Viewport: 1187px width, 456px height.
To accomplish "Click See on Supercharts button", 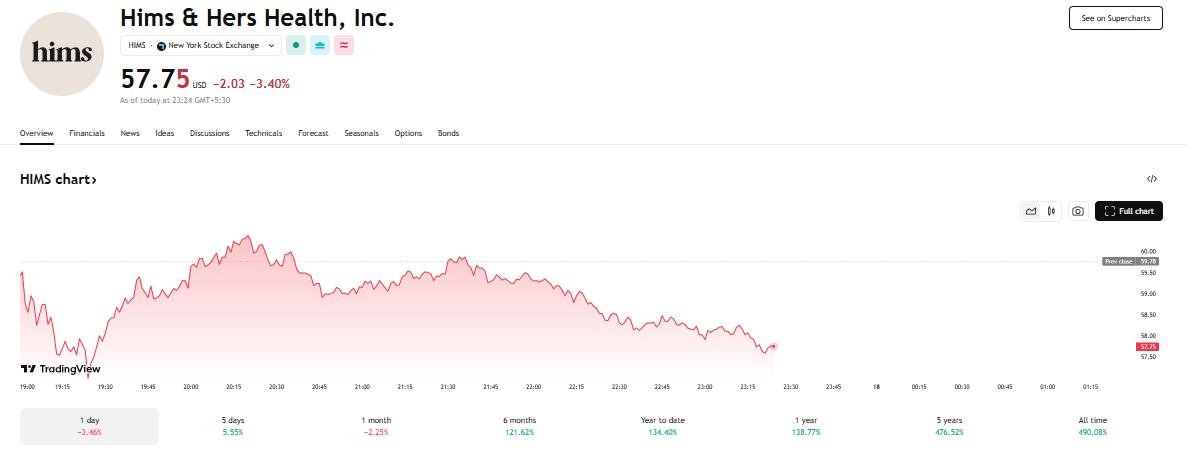I will (x=1116, y=17).
